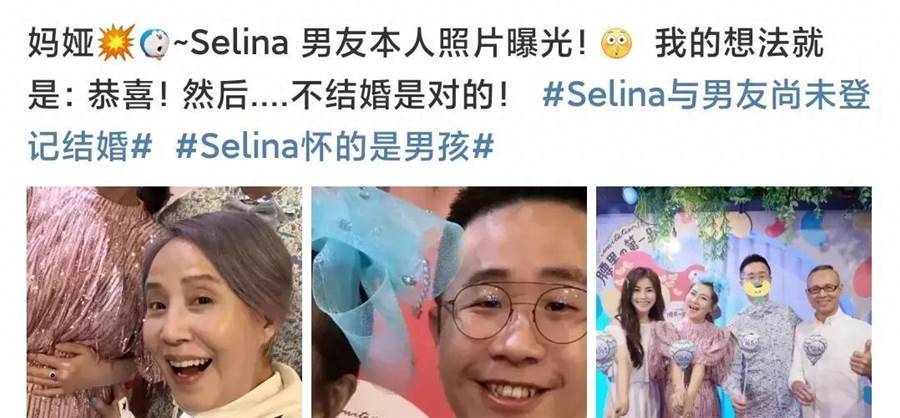Image resolution: width=900 pixels, height=418 pixels.
Task: Click the ring on the hand in first photo
Action: point(53,374)
